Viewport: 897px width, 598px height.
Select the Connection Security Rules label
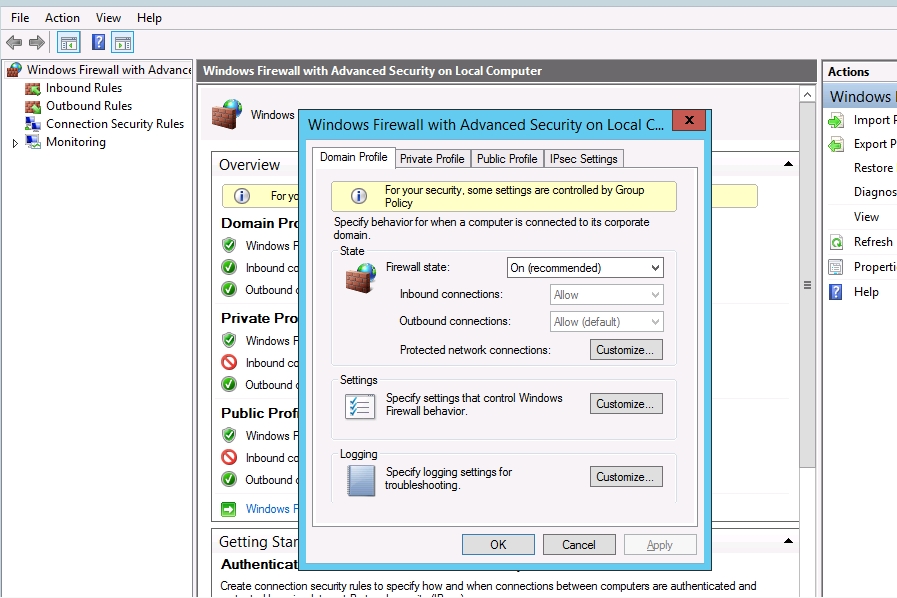pyautogui.click(x=115, y=124)
